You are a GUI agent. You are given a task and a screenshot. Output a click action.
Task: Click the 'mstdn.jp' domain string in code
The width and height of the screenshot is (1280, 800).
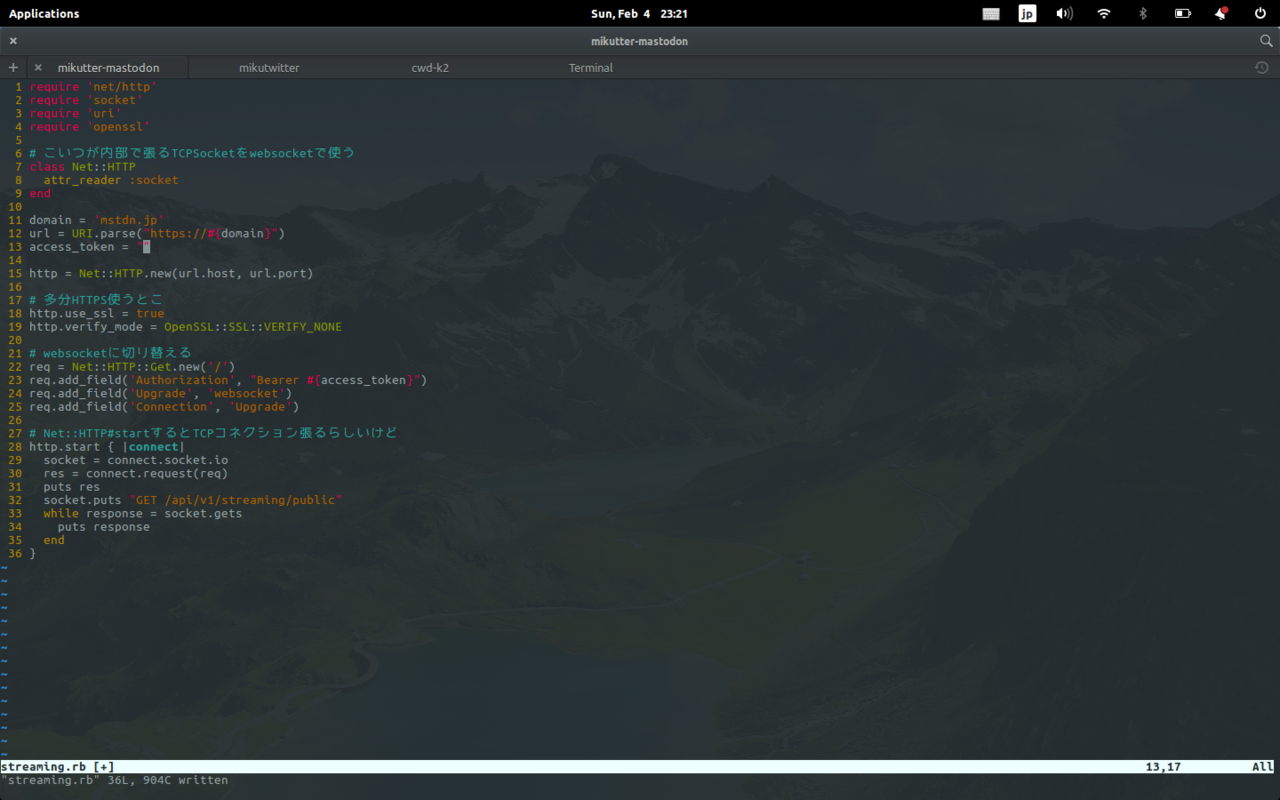[x=129, y=220]
